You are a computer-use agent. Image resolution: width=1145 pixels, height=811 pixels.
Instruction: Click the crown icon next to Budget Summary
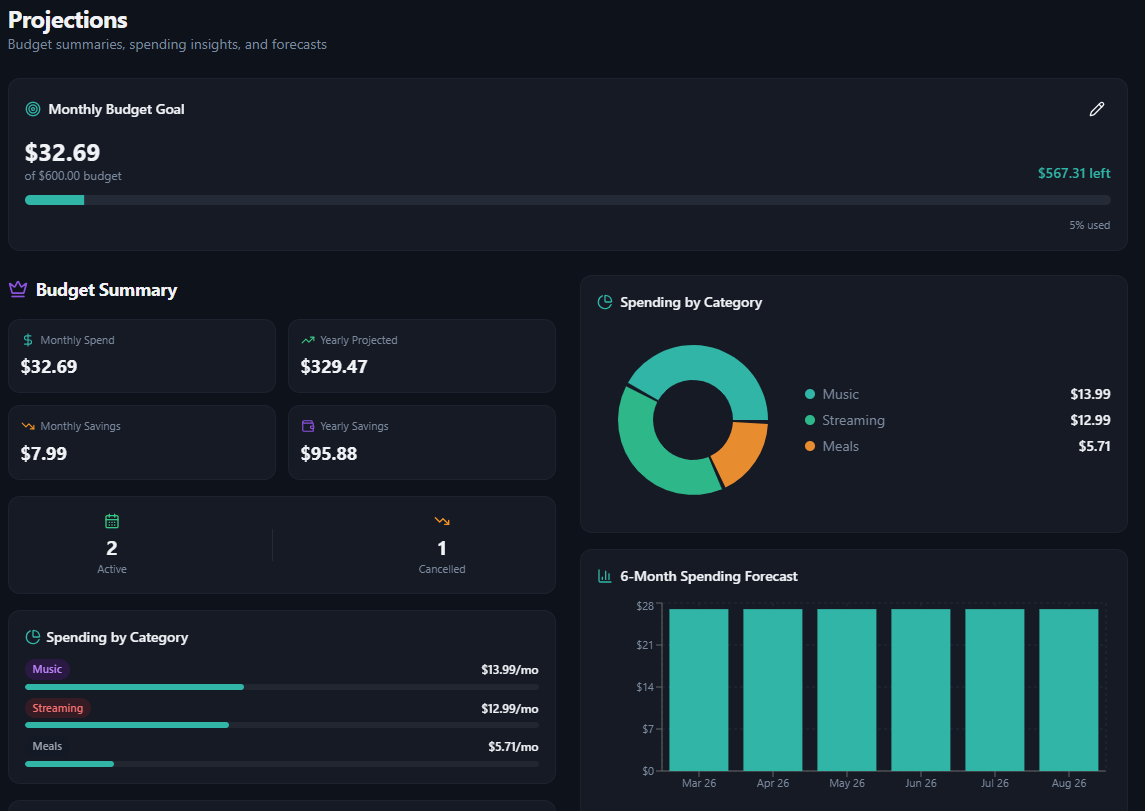coord(17,289)
